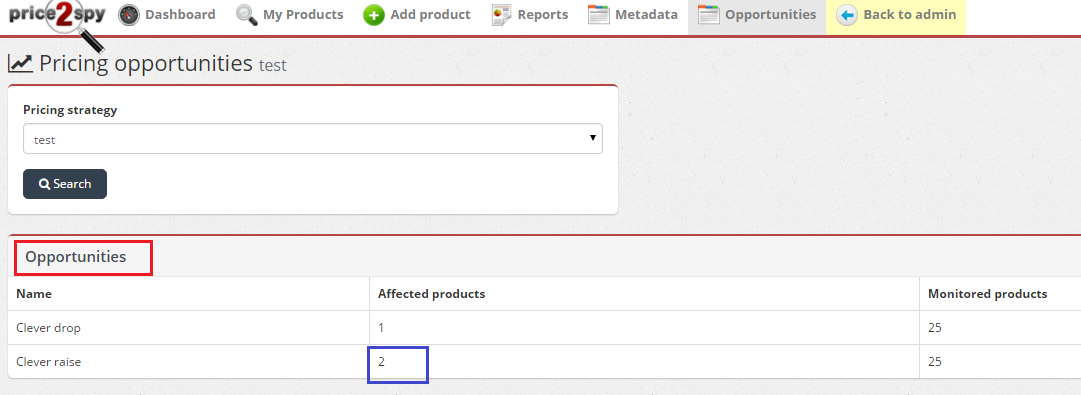Go to the Metadata menu item
This screenshot has width=1081, height=395.
[x=633, y=14]
